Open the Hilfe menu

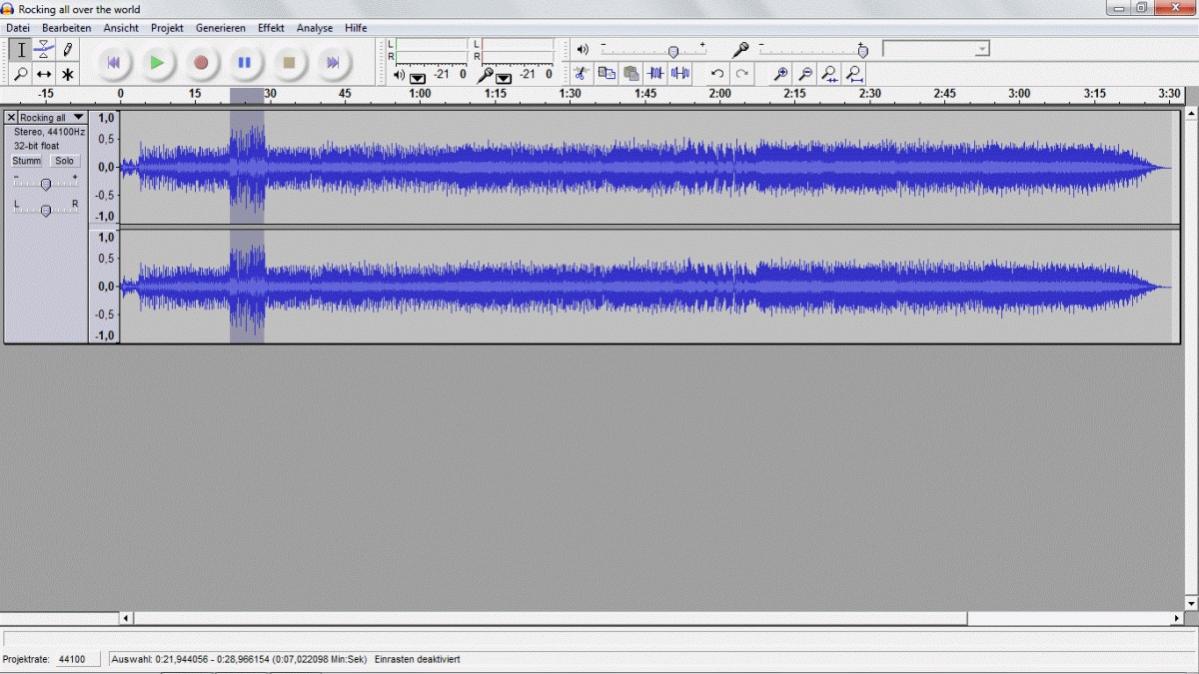pos(356,28)
